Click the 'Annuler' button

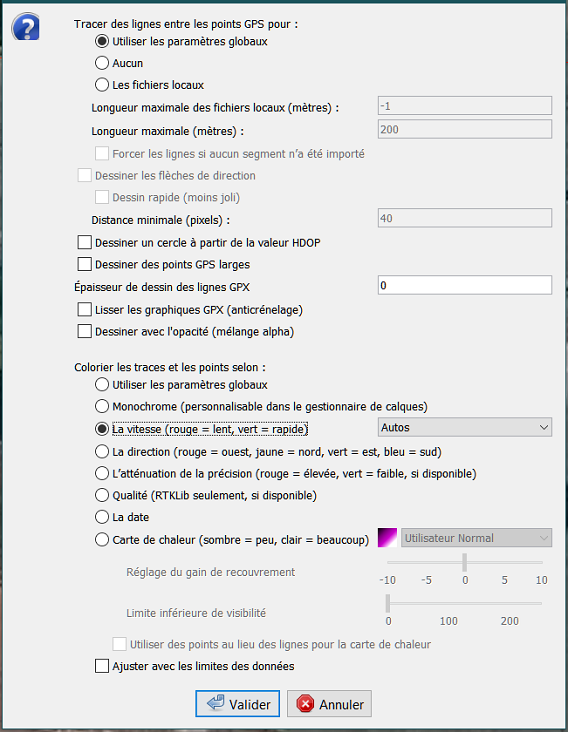[x=330, y=704]
